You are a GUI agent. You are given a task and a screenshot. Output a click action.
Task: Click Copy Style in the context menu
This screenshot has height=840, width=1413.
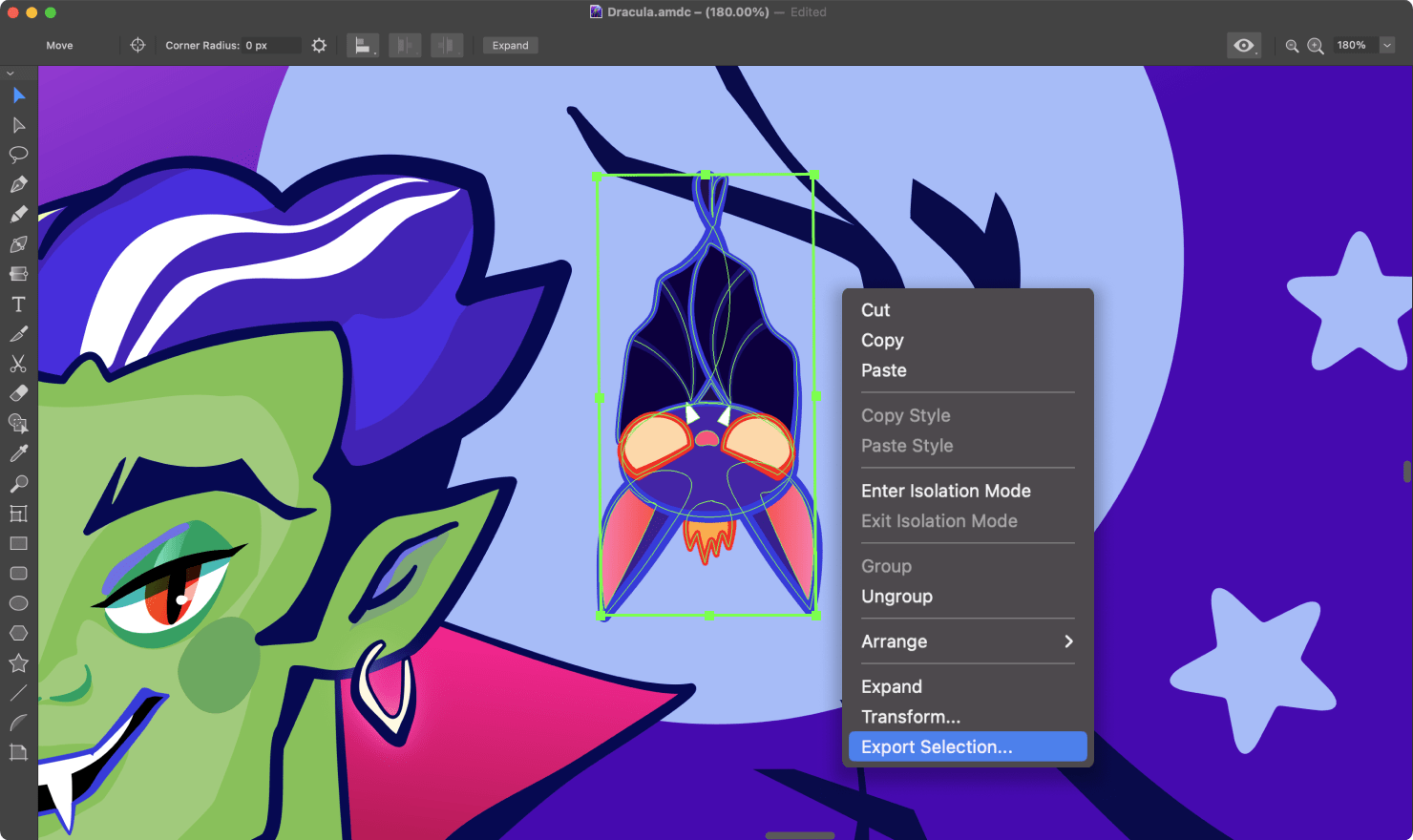click(967, 415)
